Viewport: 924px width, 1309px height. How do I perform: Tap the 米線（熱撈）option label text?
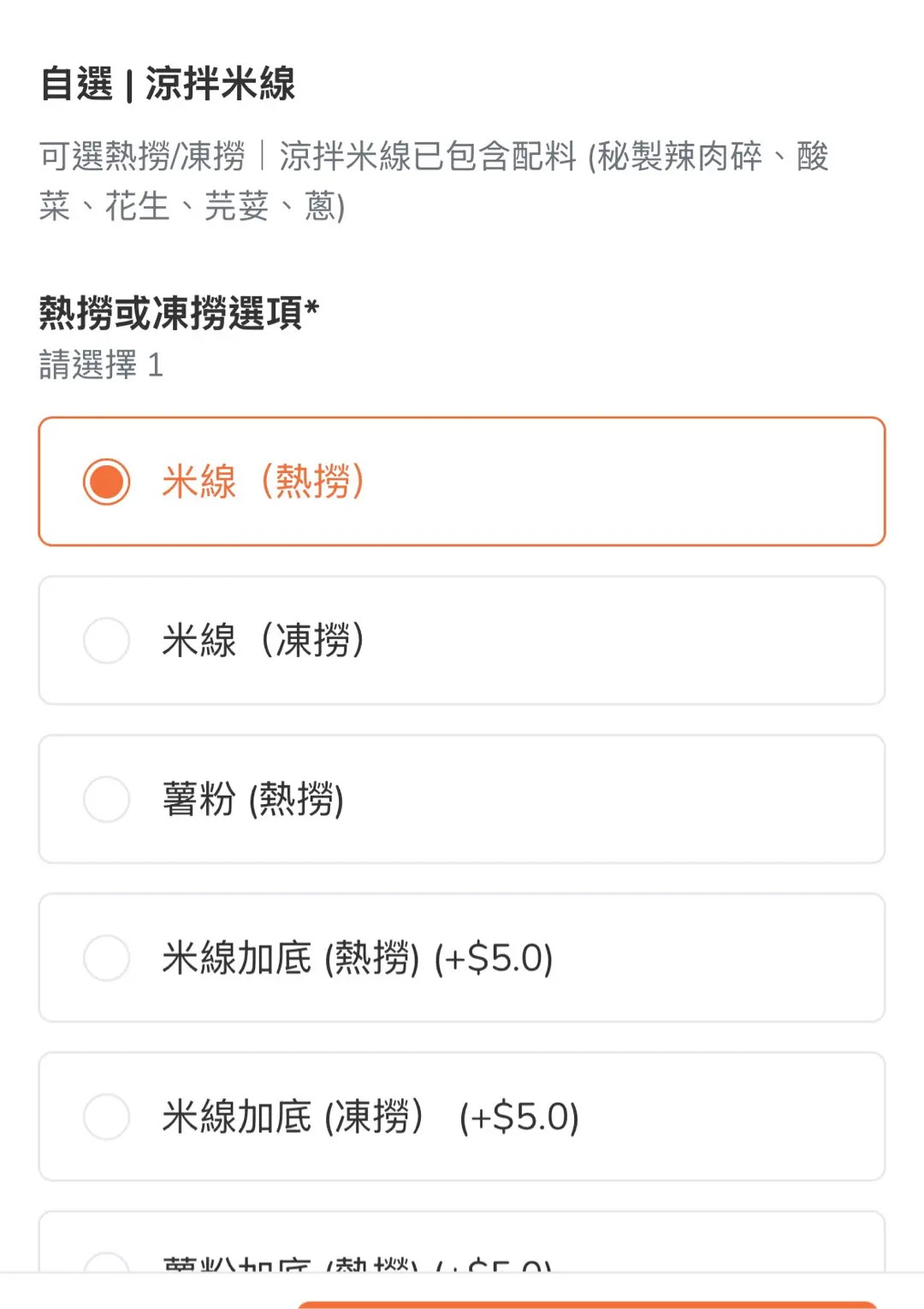point(264,482)
